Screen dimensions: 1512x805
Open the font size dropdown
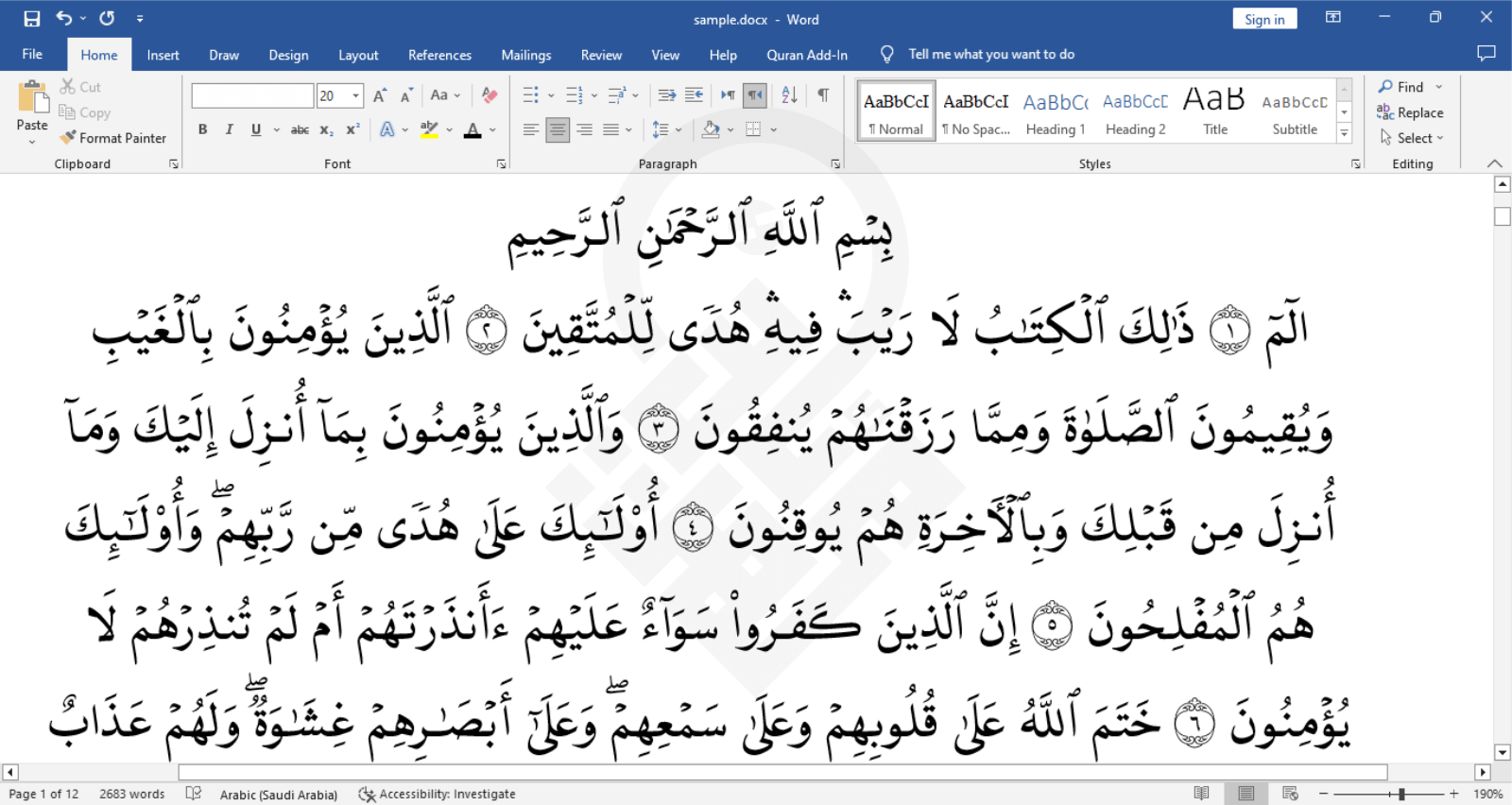pos(356,95)
